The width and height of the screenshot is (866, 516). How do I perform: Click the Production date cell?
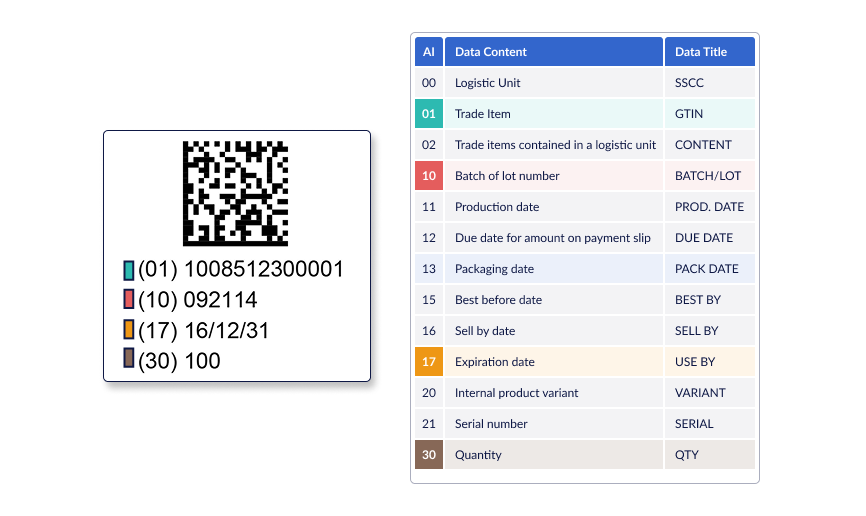(554, 207)
